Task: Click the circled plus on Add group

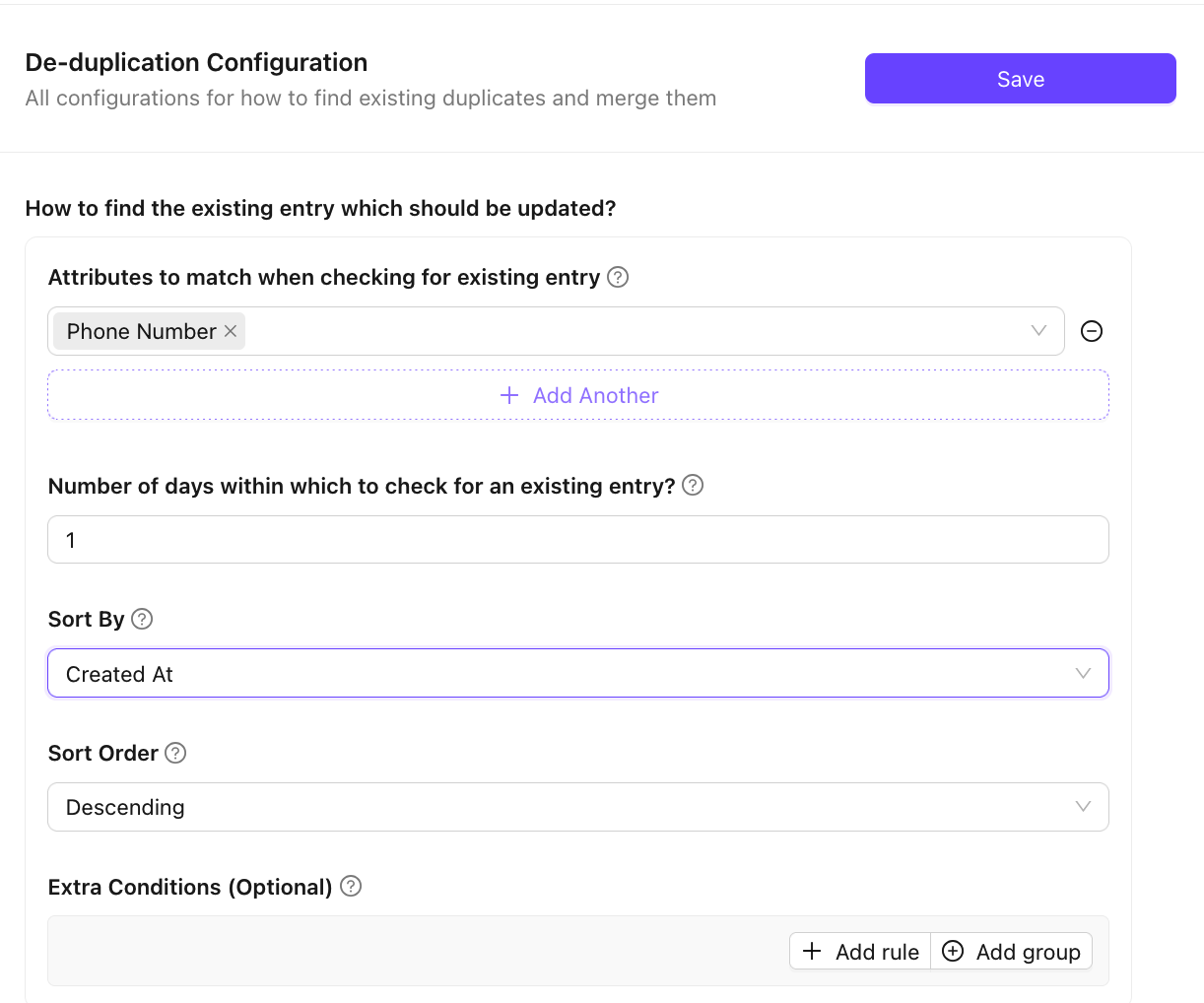Action: point(953,951)
